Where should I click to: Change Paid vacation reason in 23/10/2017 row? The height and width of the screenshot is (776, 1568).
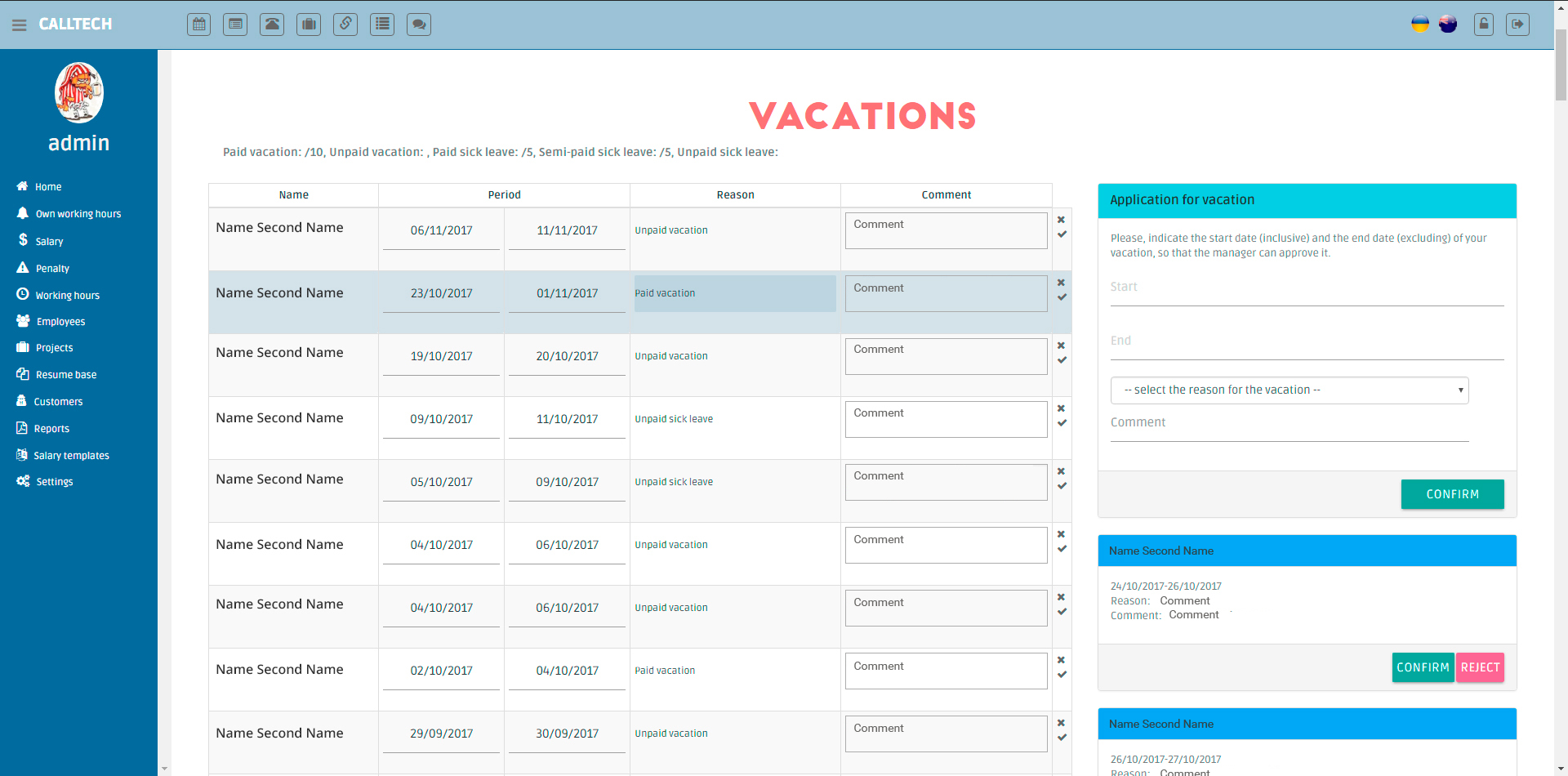tap(734, 293)
